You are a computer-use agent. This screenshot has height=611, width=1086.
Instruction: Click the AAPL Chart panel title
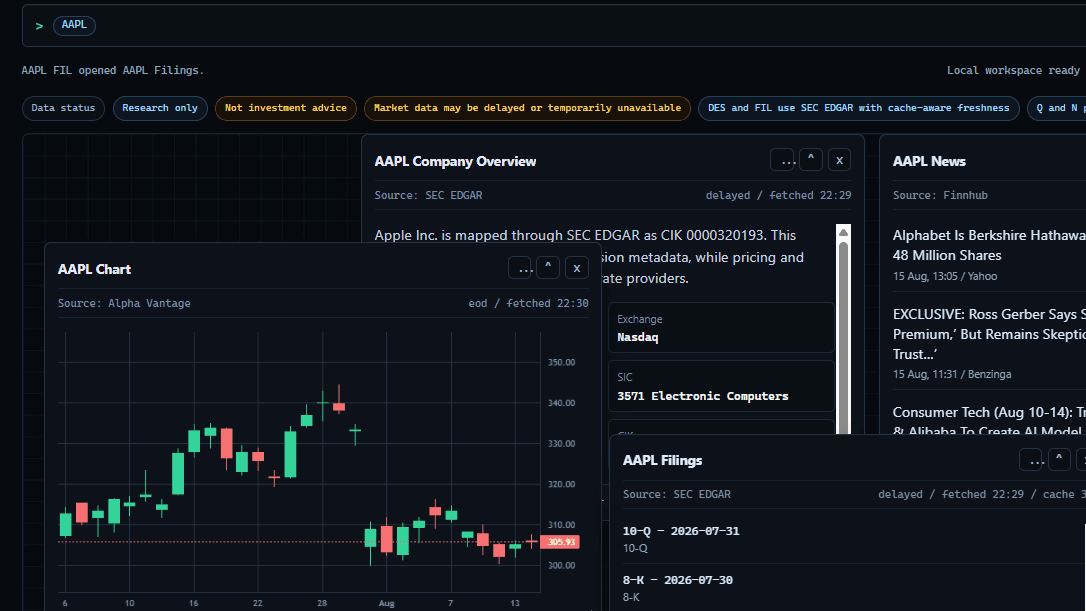[94, 269]
